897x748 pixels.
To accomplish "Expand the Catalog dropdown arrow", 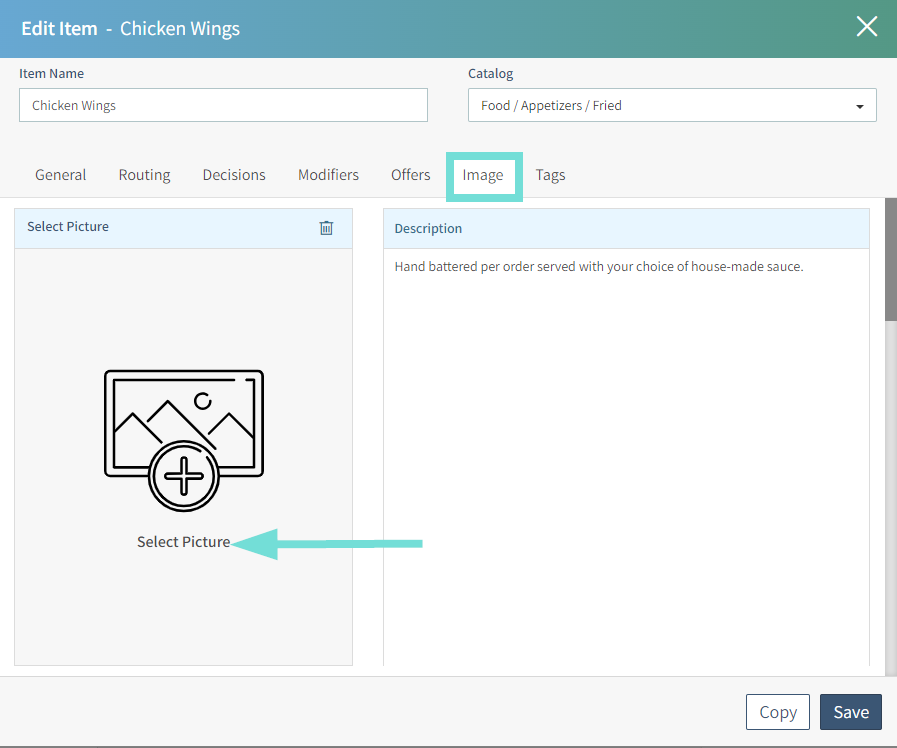I will pyautogui.click(x=859, y=106).
